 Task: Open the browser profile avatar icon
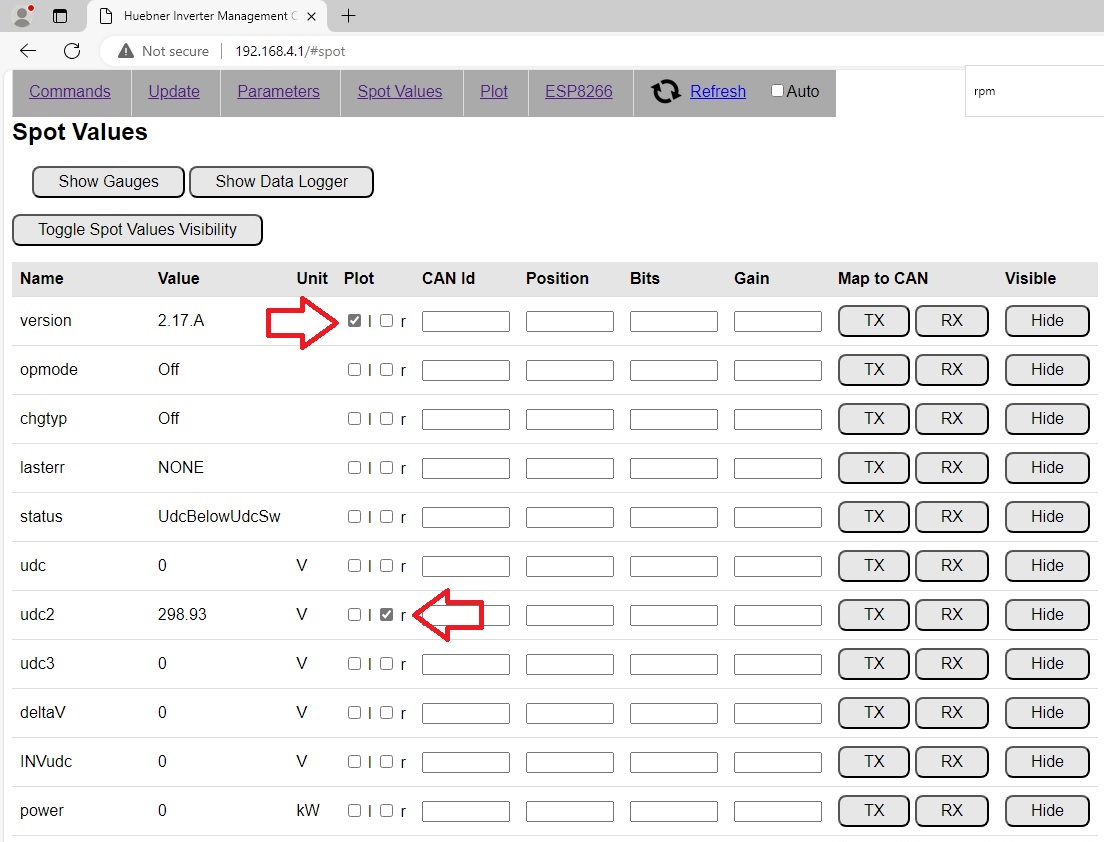pyautogui.click(x=22, y=16)
